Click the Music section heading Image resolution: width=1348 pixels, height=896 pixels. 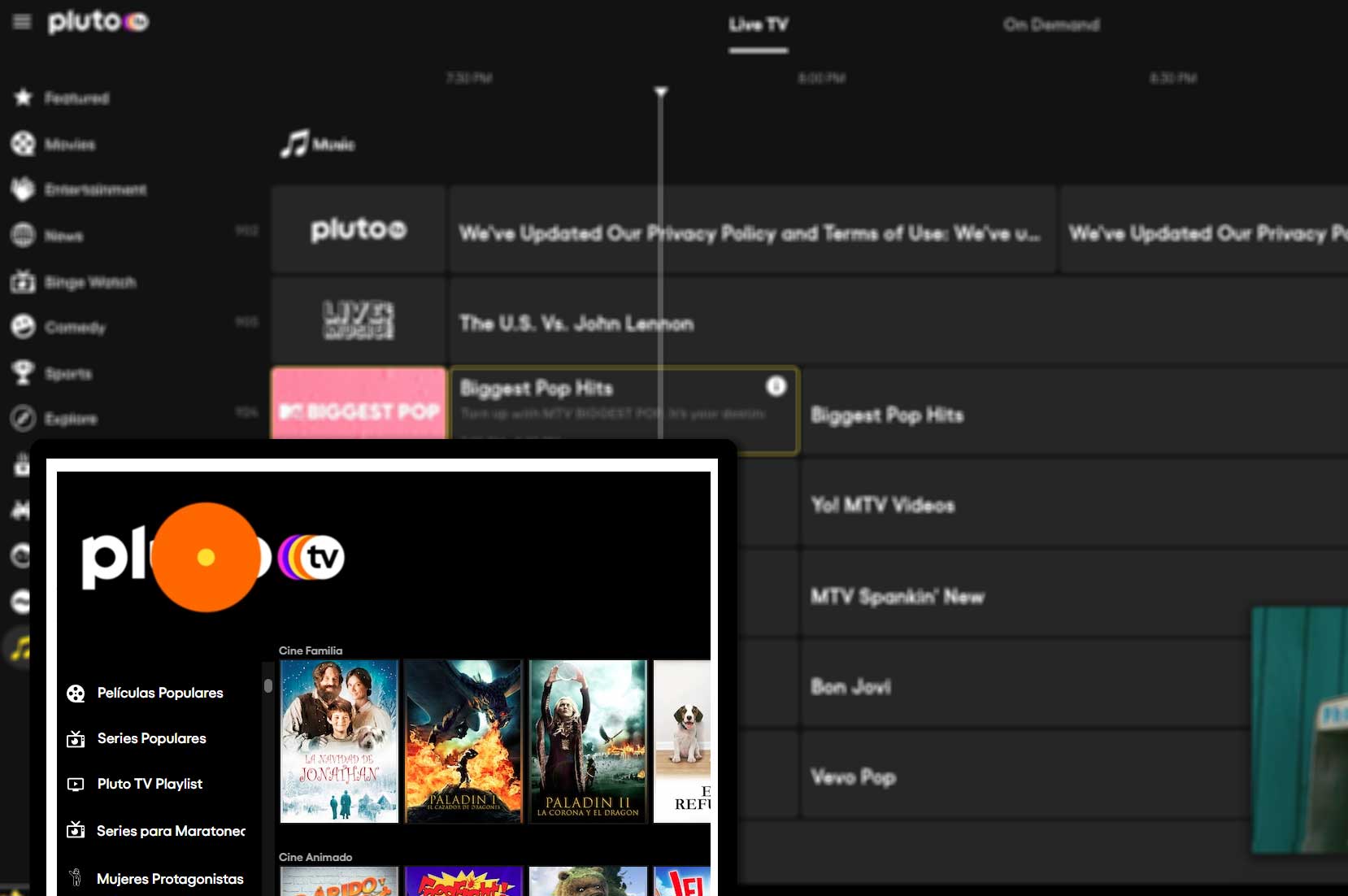pyautogui.click(x=318, y=144)
